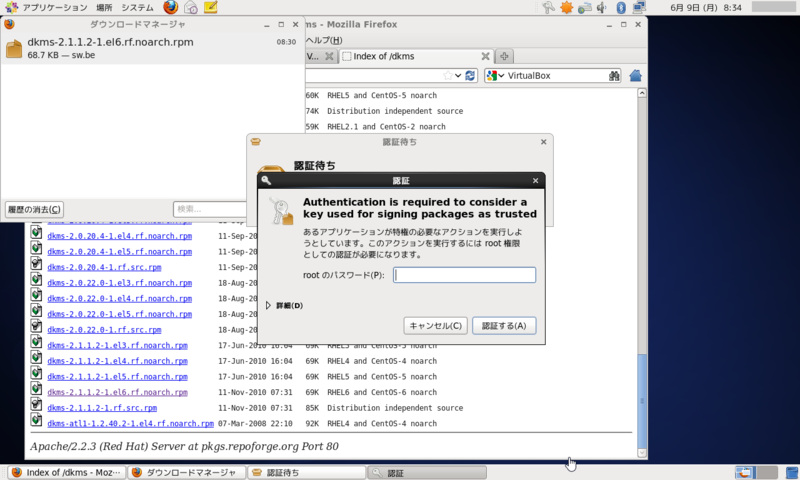
Task: Open link dkms-2.1.1.2-1.el4.rf.noarch.rpm
Action: pyautogui.click(x=117, y=361)
